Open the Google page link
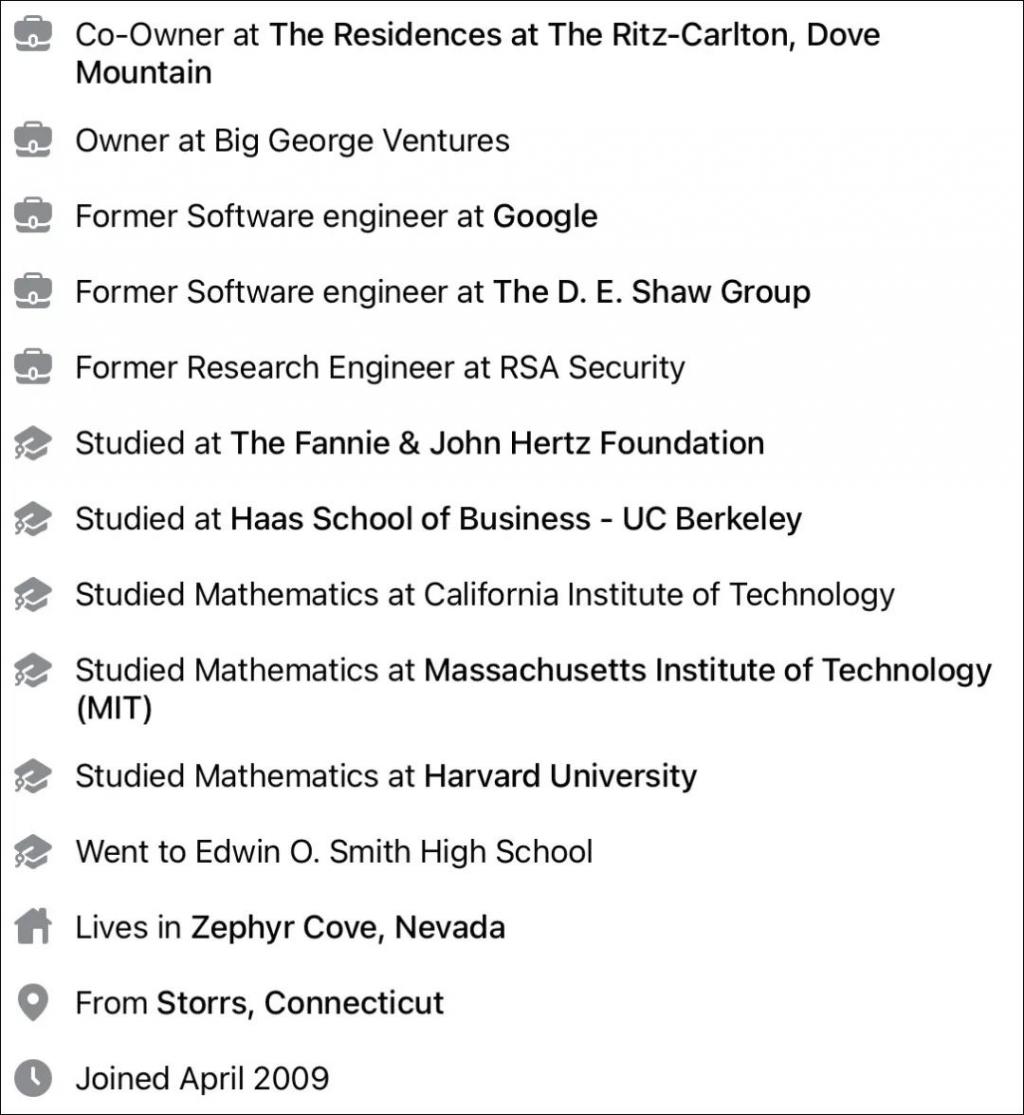This screenshot has height=1115, width=1024. tap(545, 217)
